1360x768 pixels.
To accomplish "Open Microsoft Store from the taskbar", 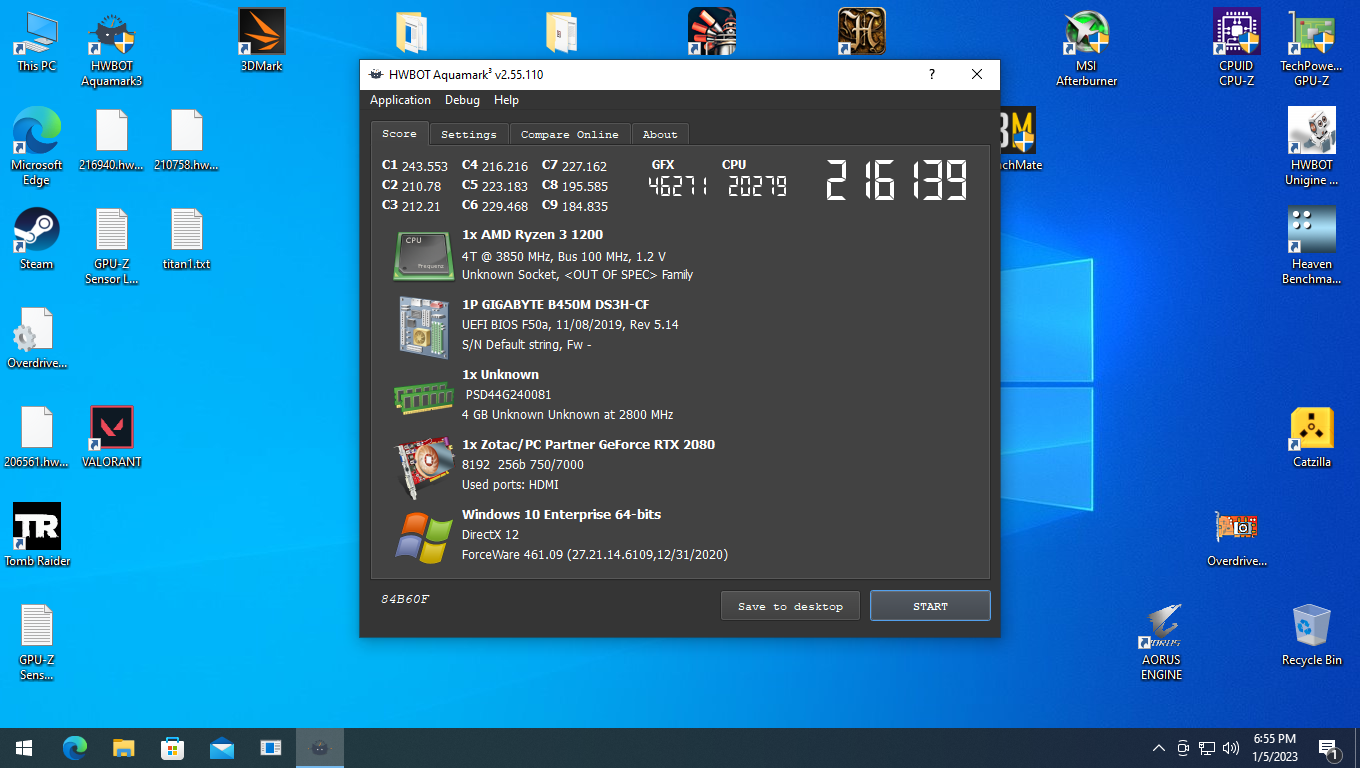I will [x=173, y=747].
